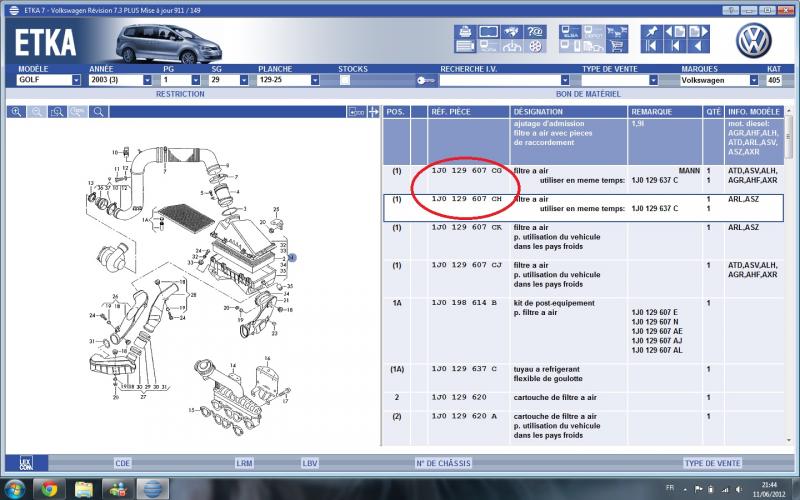Viewport: 800px width, 500px height.
Task: Tick the STOCKS checkbox
Action: pyautogui.click(x=345, y=80)
